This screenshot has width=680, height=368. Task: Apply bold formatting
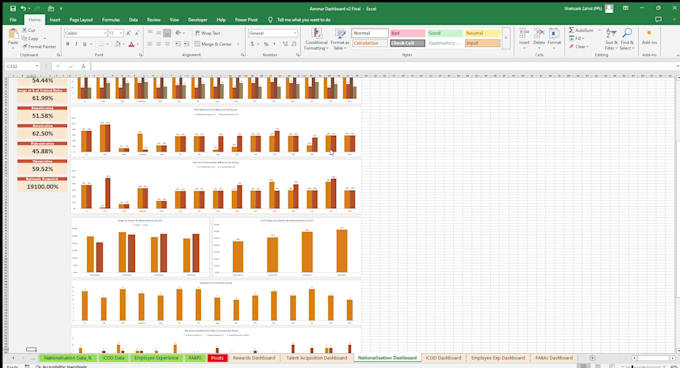(68, 44)
